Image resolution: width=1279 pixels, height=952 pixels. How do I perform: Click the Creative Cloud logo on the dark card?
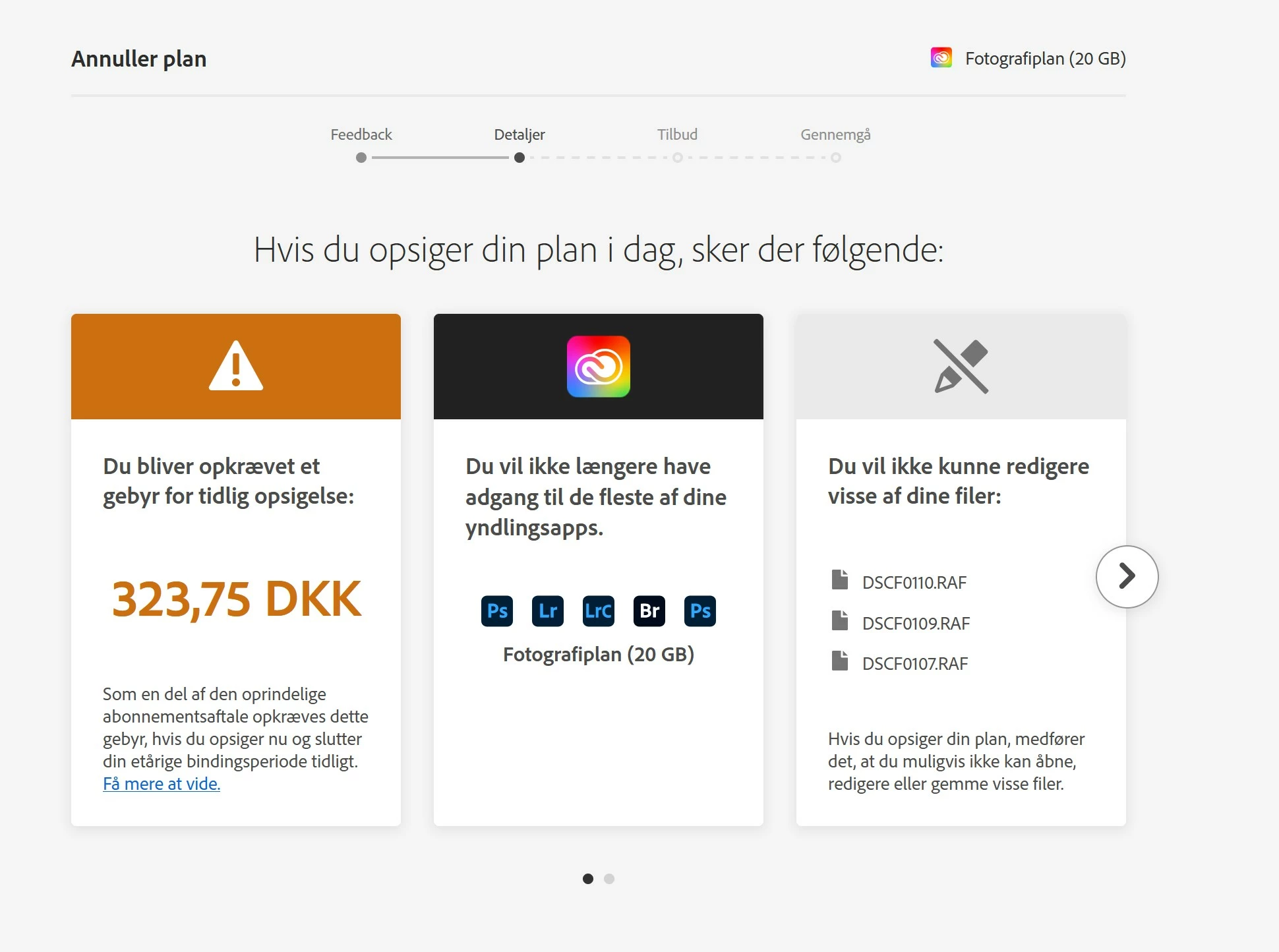point(599,367)
